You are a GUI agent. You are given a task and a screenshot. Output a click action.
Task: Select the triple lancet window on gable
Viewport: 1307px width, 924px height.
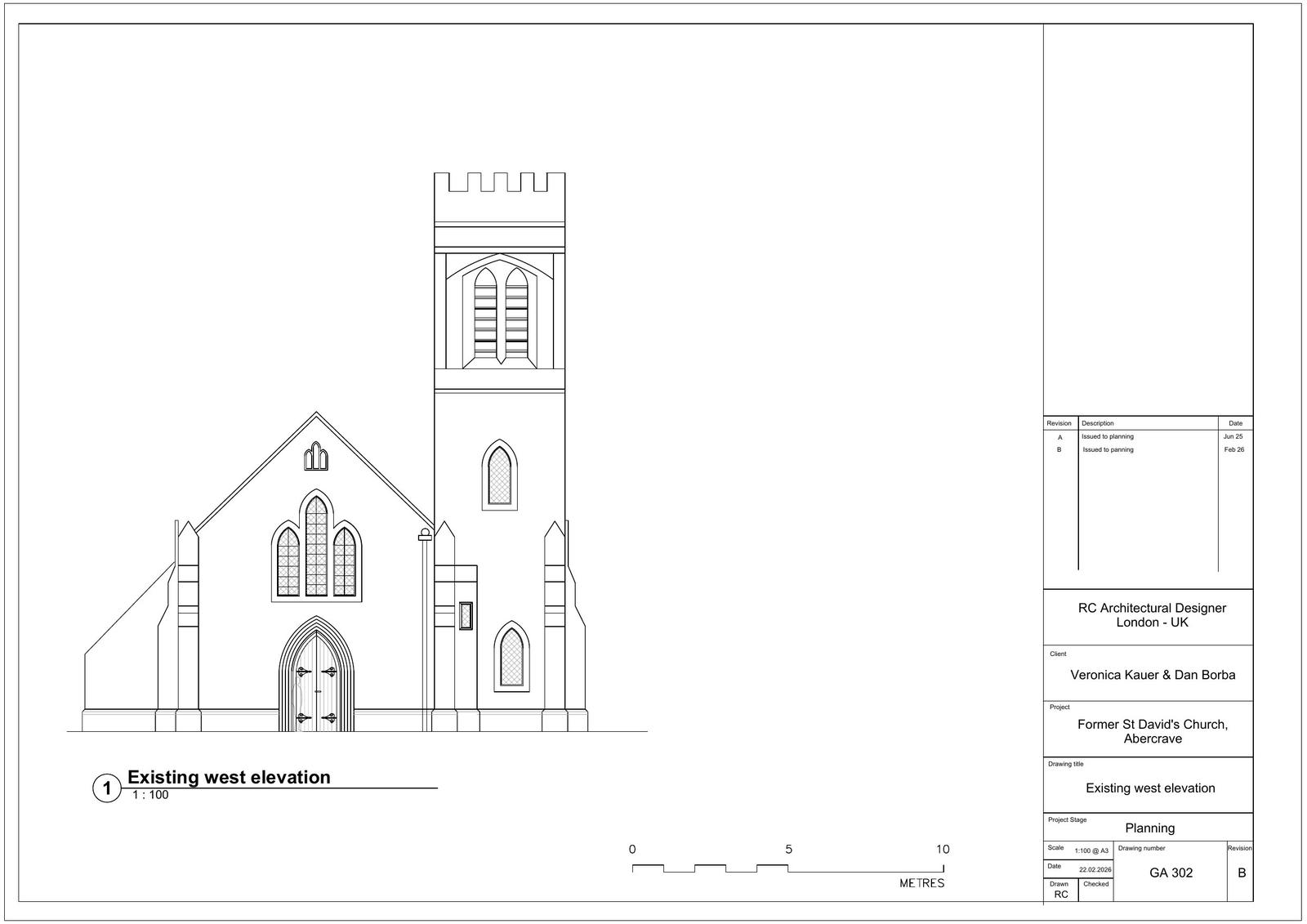[316, 547]
